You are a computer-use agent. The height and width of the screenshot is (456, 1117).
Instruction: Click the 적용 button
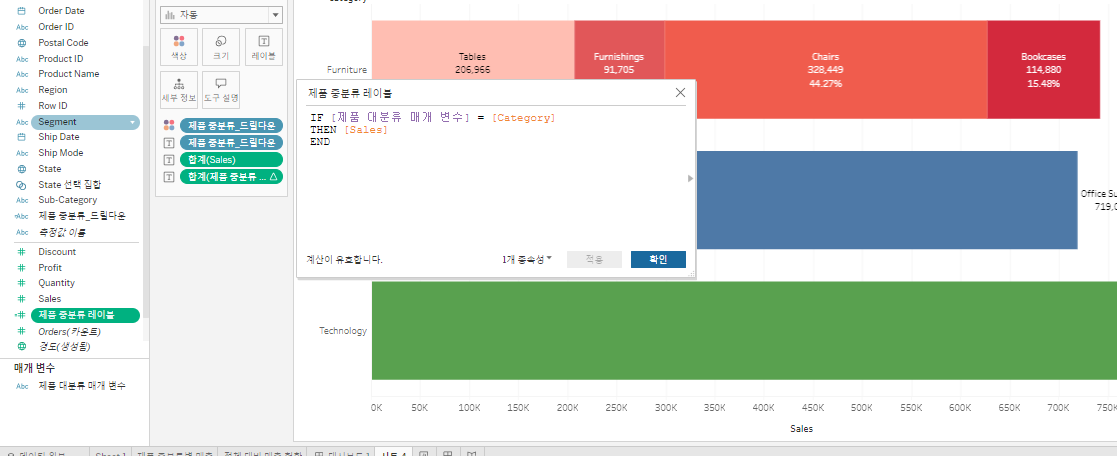(594, 259)
